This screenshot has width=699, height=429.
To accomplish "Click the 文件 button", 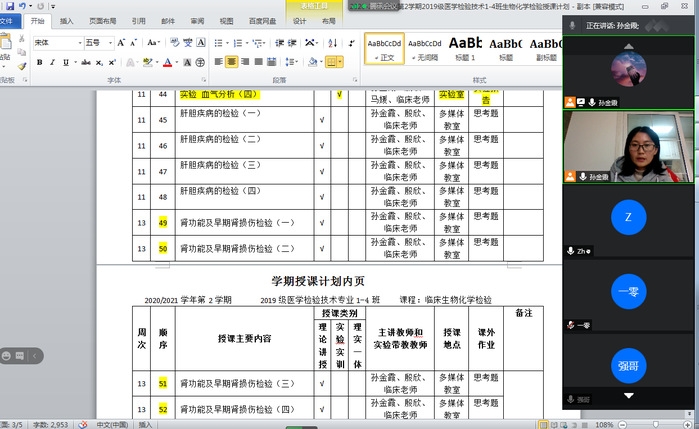I will (8, 20).
